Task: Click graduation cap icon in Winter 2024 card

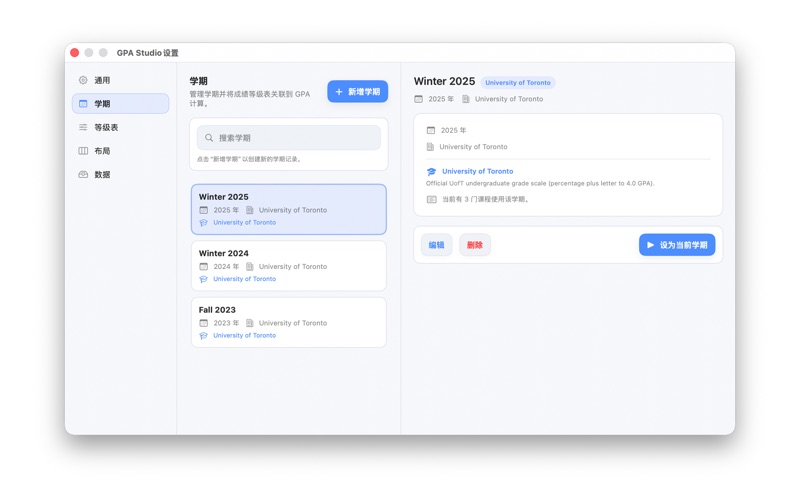Action: pos(204,279)
